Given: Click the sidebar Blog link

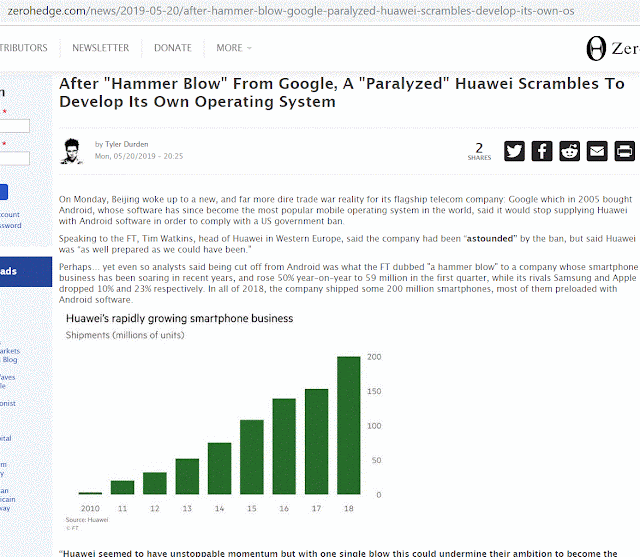Looking at the screenshot, I should click(x=10, y=359).
